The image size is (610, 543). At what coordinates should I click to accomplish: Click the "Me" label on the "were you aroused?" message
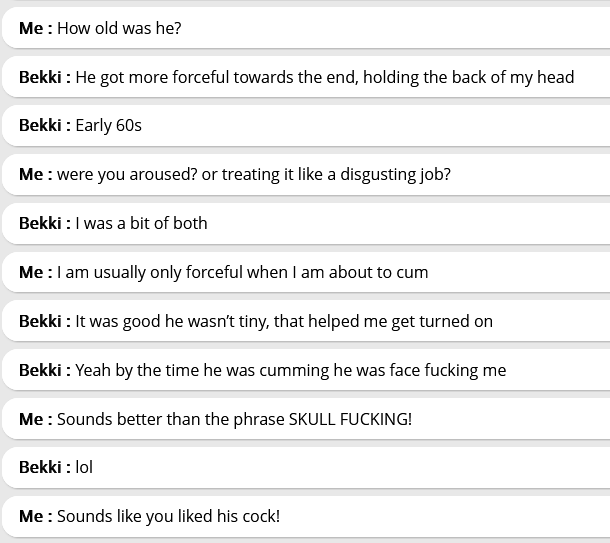[x=30, y=174]
